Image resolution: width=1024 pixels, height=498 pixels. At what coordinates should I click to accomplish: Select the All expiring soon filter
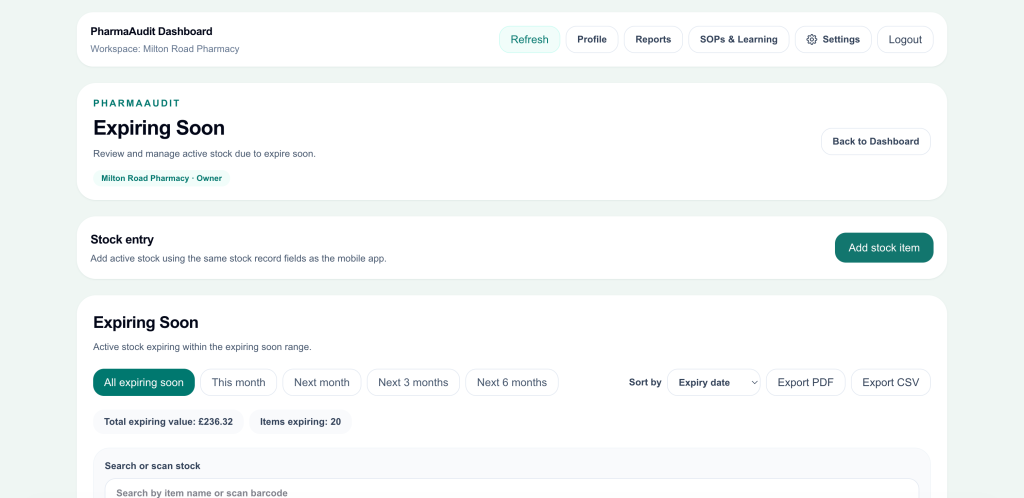(144, 382)
